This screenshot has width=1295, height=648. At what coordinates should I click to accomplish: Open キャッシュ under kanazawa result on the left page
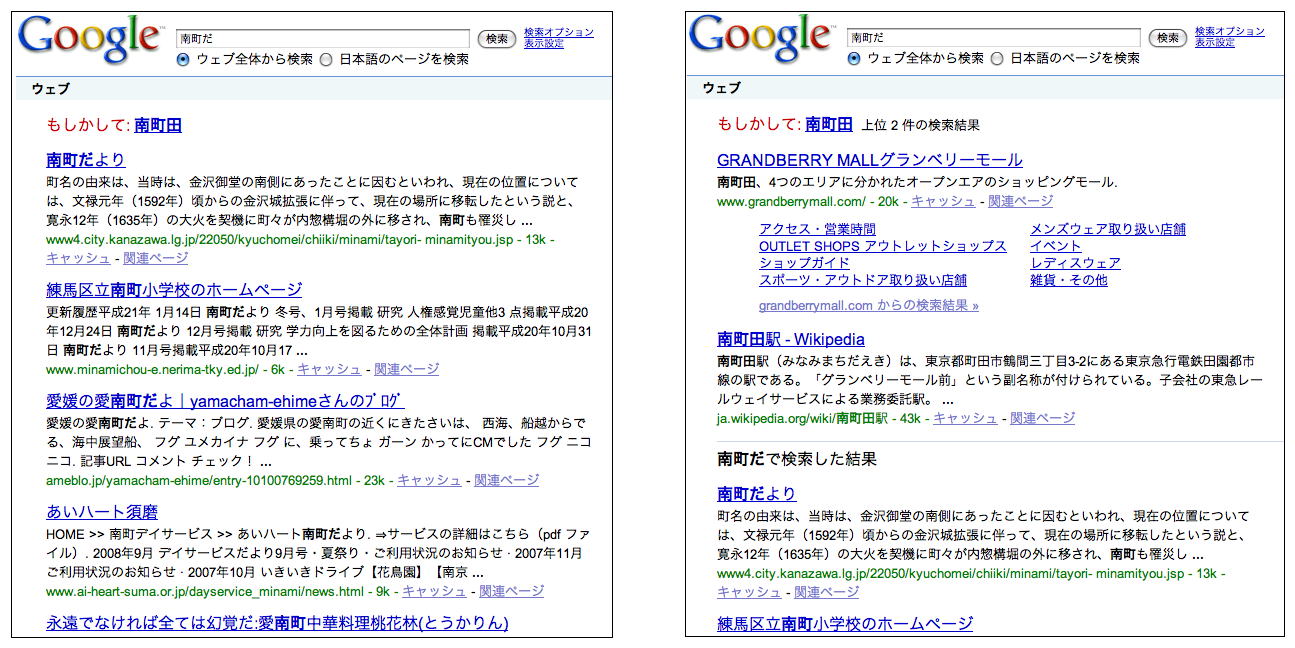pos(78,258)
